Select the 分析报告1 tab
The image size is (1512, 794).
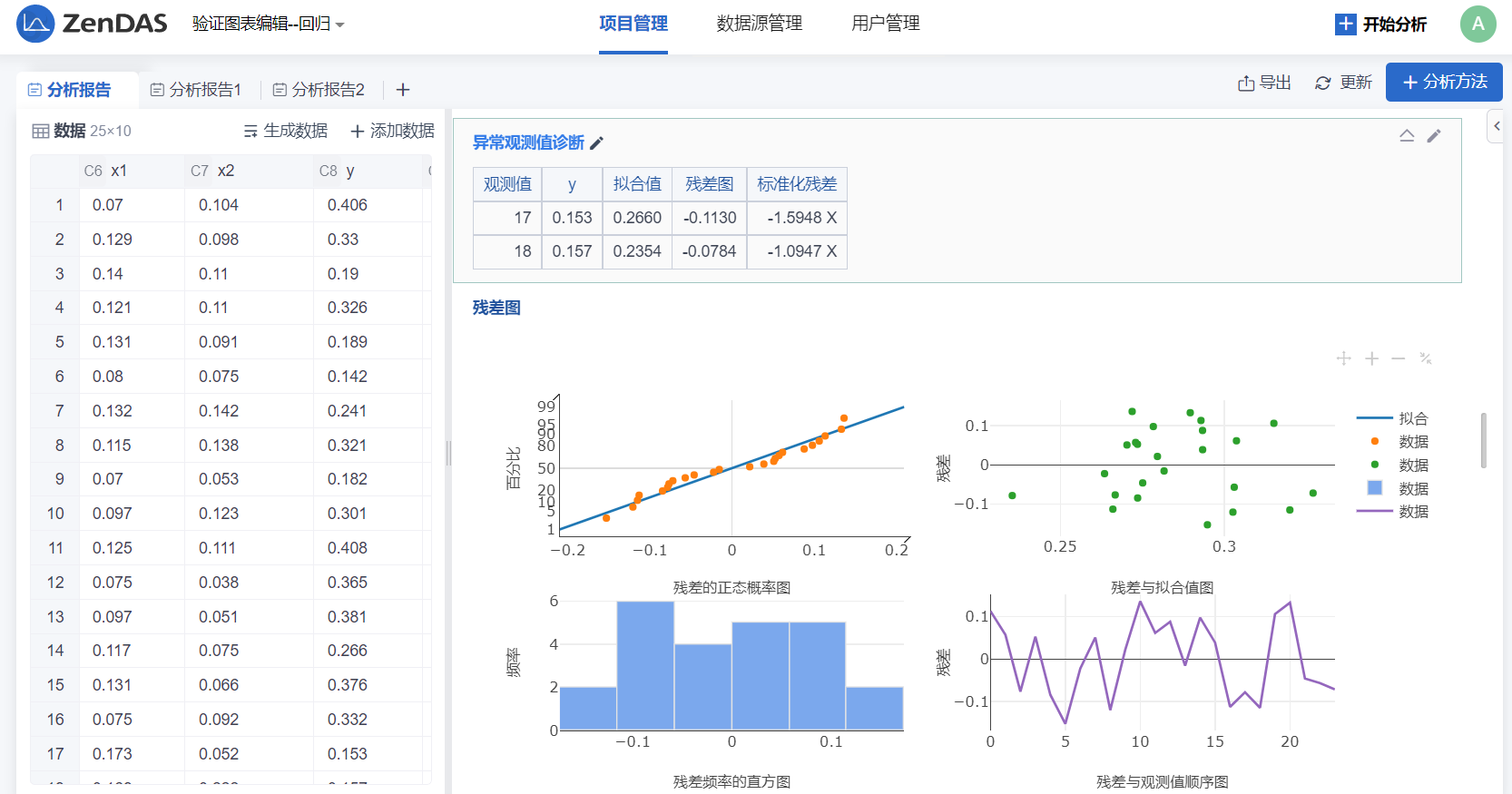coord(196,90)
